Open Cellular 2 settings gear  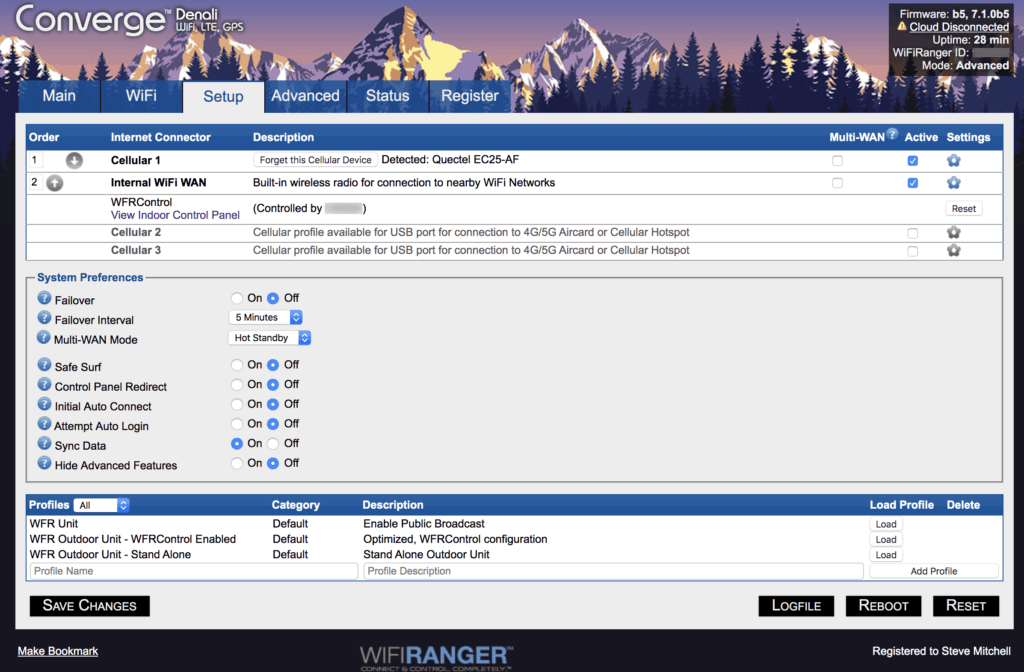(x=953, y=232)
